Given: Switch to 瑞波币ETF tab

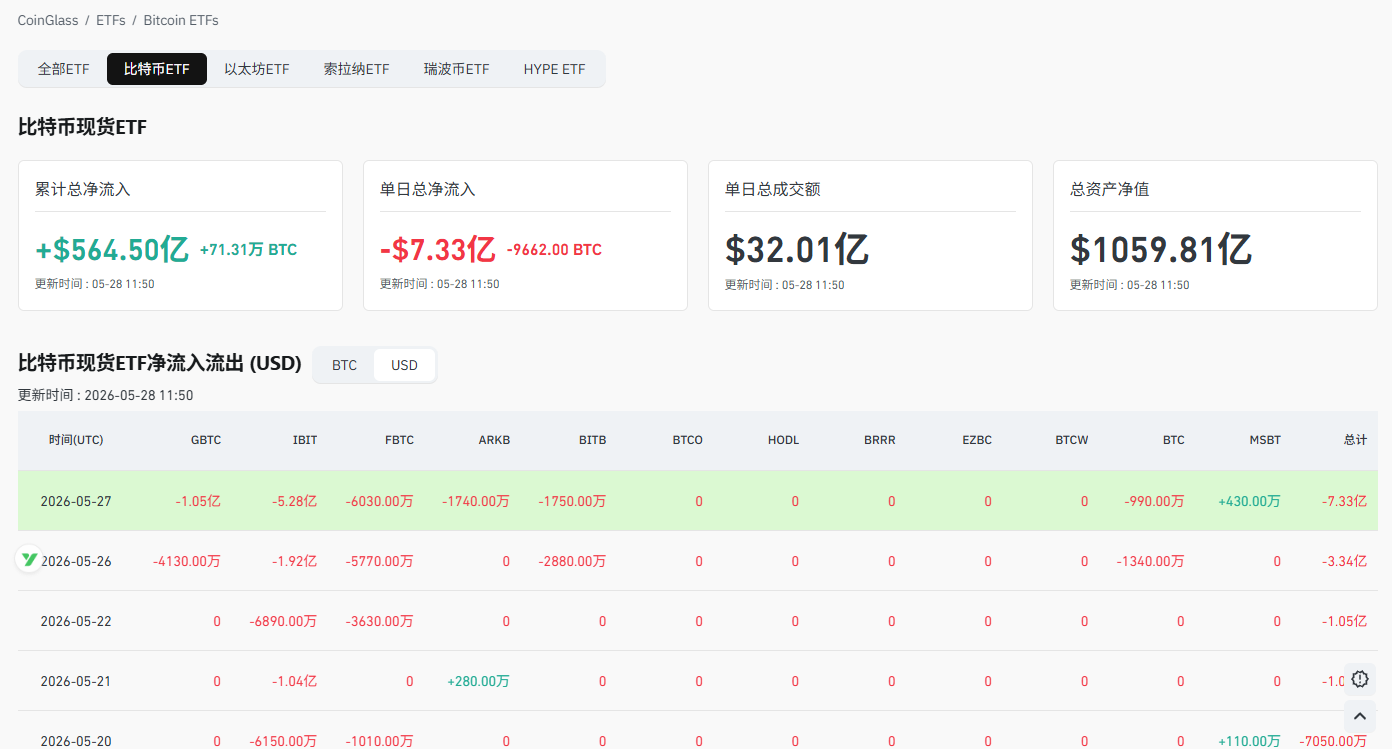Looking at the screenshot, I should 456,69.
